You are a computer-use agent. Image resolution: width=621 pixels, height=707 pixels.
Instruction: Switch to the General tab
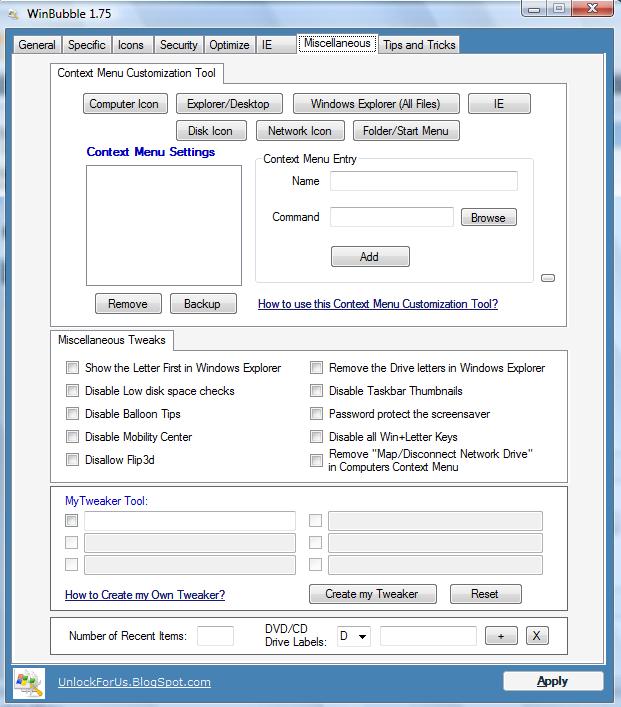[x=37, y=45]
